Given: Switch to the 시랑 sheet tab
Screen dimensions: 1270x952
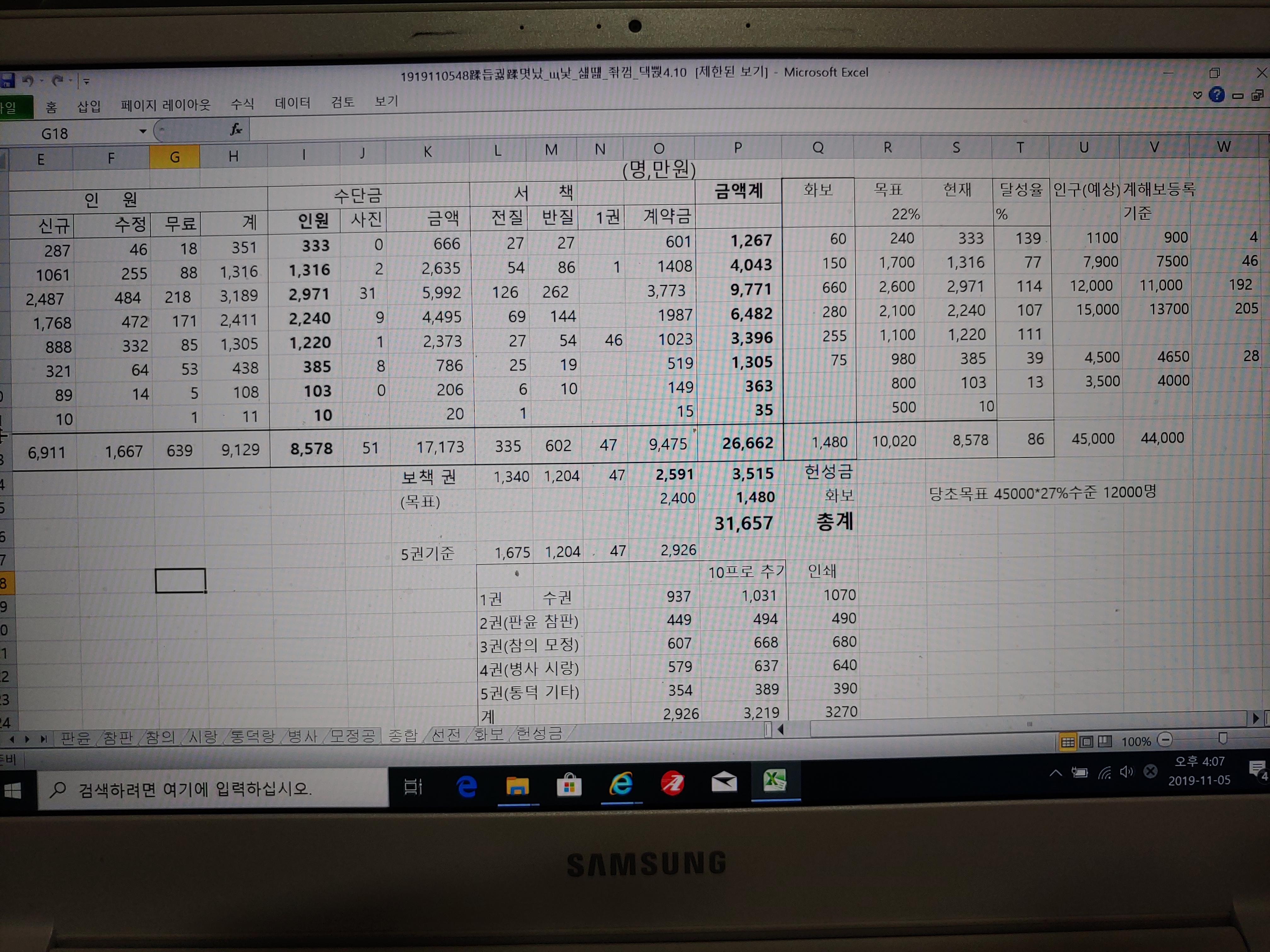Looking at the screenshot, I should (x=203, y=737).
